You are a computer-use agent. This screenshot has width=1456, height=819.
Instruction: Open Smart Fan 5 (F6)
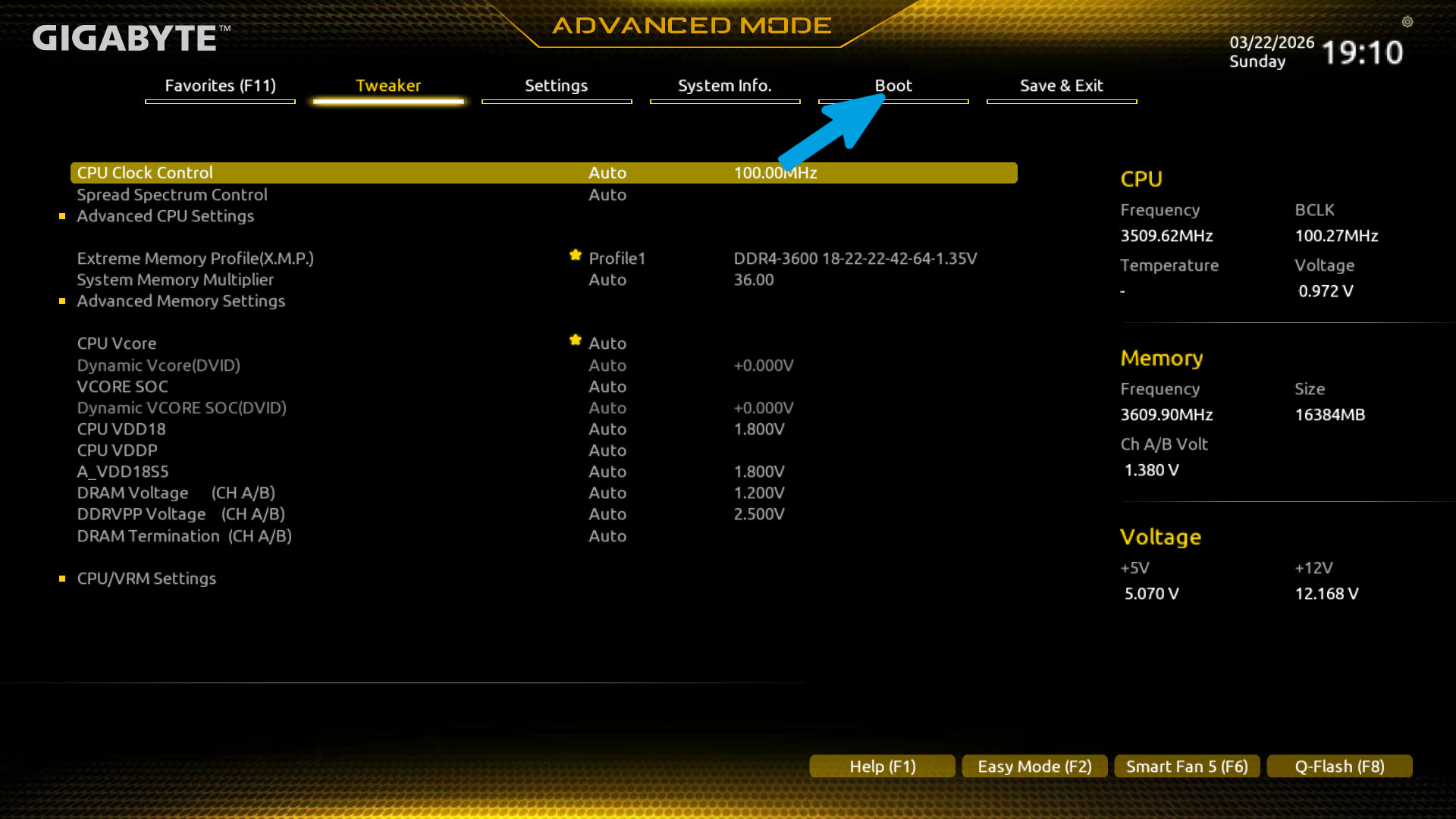pyautogui.click(x=1187, y=767)
